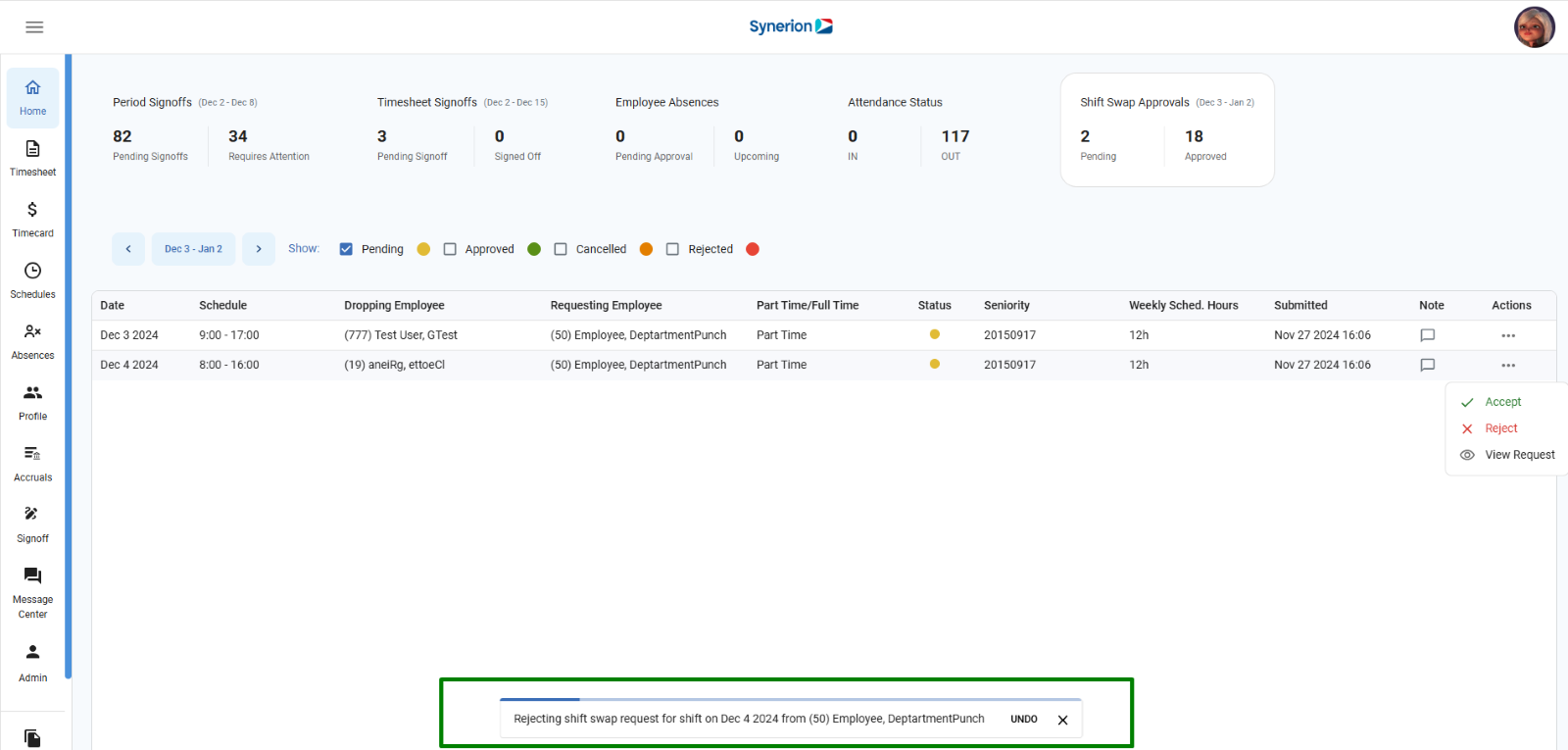This screenshot has height=750, width=1568.
Task: Dismiss the rejecting notification with X
Action: 1062,720
